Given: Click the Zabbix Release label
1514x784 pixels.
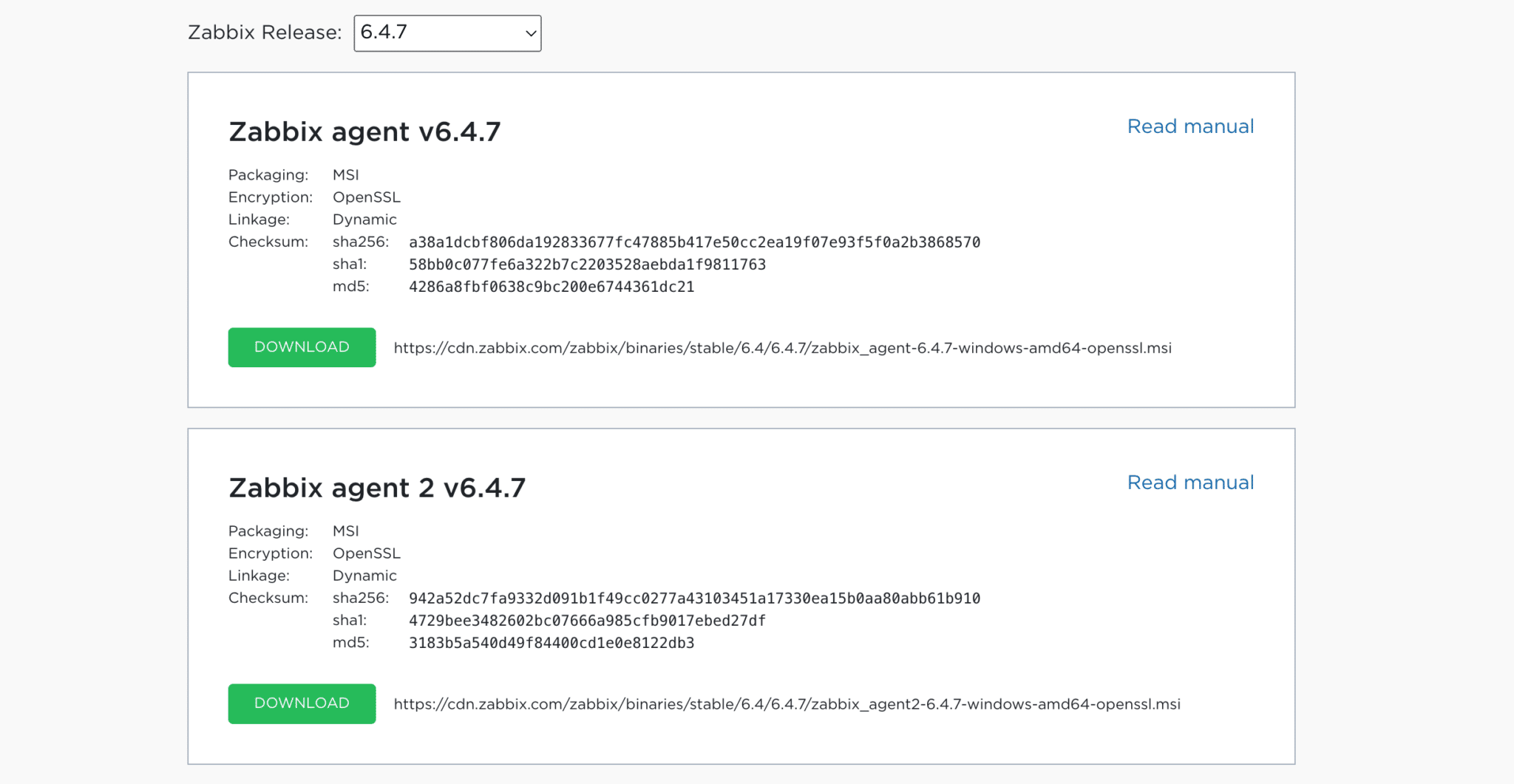Looking at the screenshot, I should (264, 33).
